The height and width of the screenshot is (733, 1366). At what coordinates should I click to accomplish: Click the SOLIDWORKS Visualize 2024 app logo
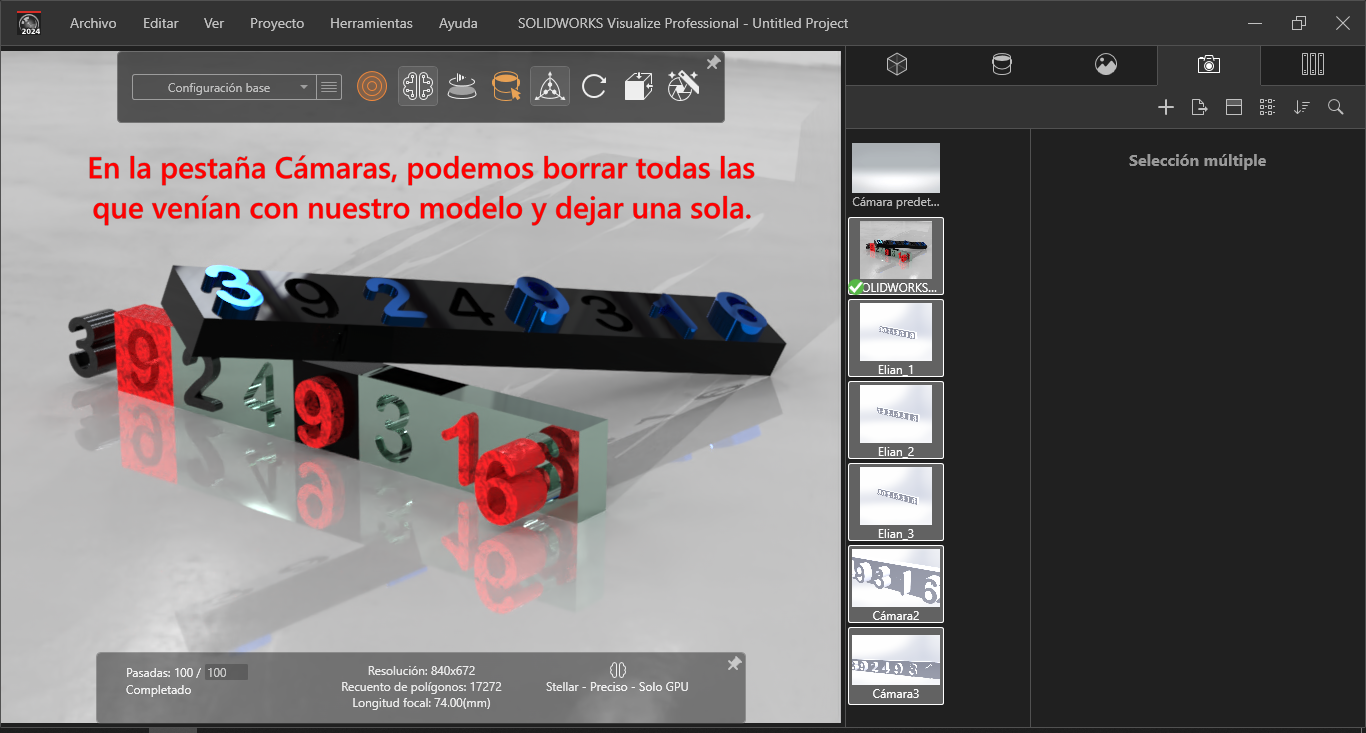pos(30,23)
